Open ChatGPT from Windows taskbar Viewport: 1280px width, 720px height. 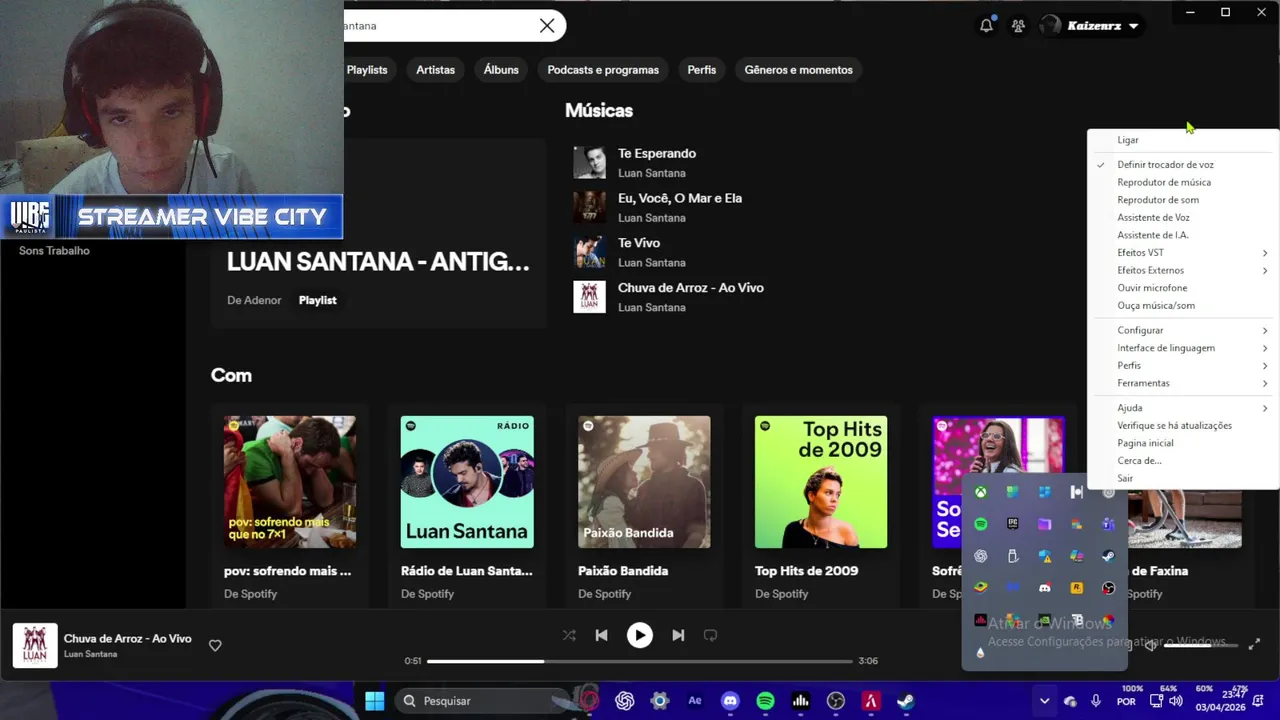(x=625, y=701)
